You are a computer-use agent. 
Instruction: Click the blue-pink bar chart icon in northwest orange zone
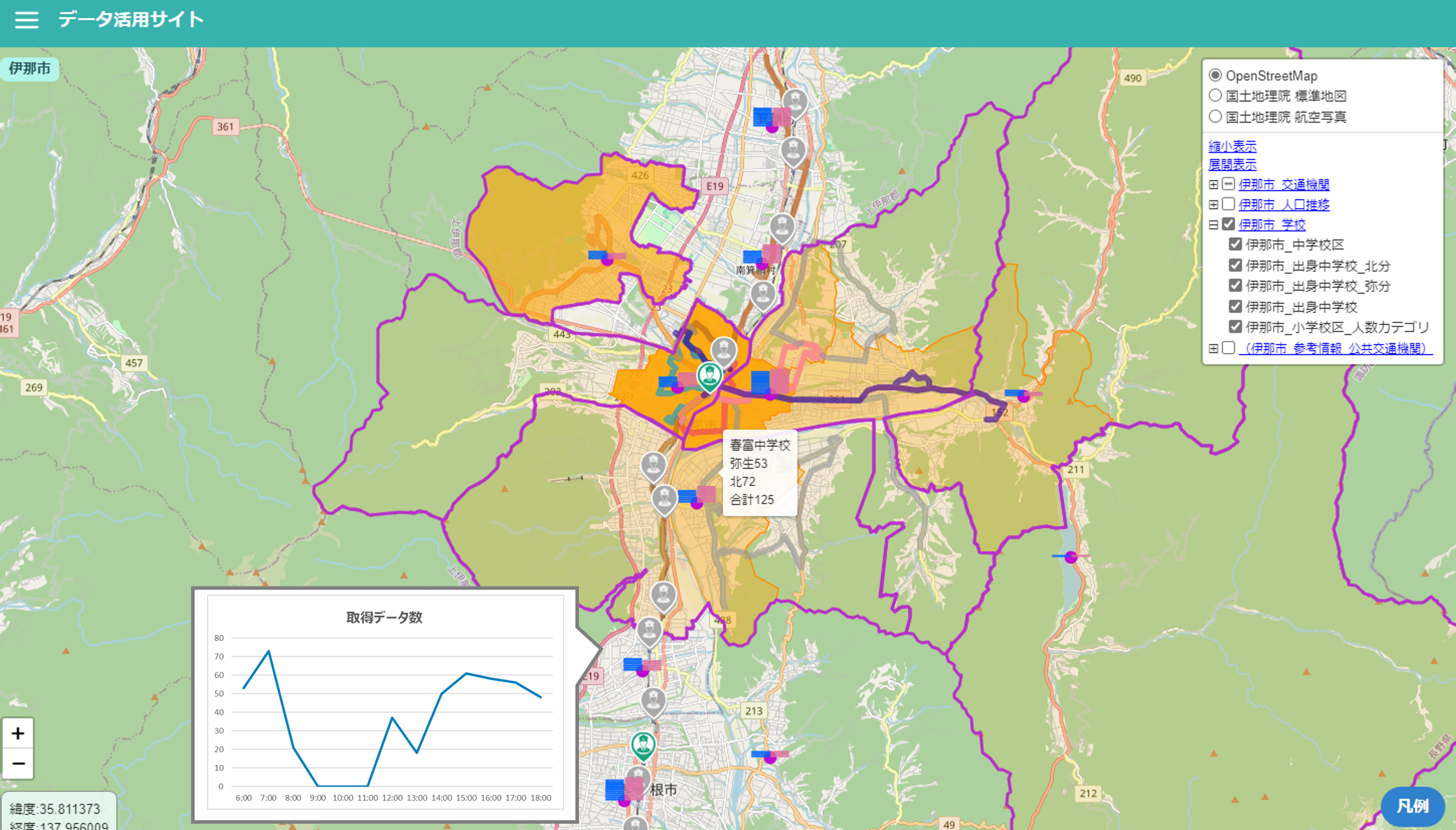[606, 257]
